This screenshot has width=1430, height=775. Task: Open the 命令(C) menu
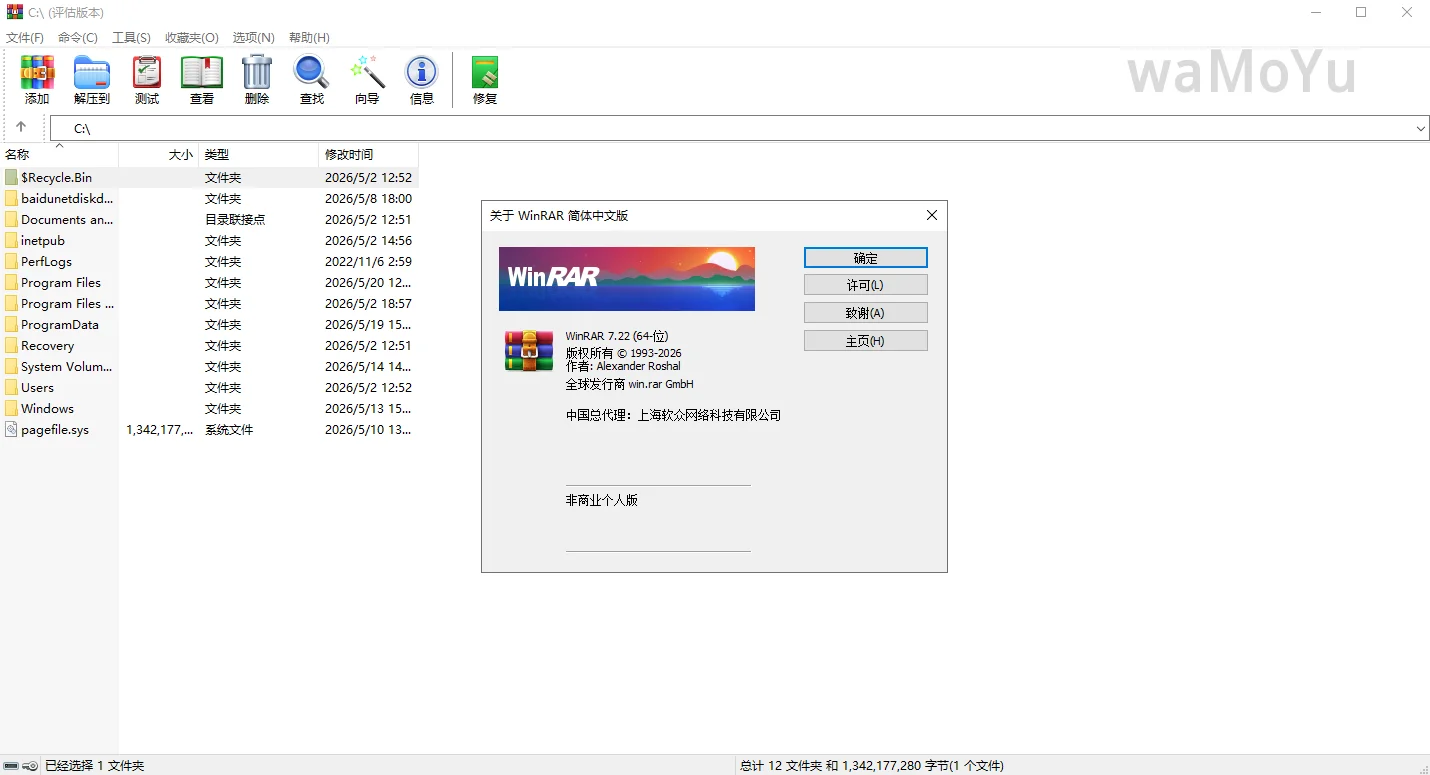(x=78, y=37)
